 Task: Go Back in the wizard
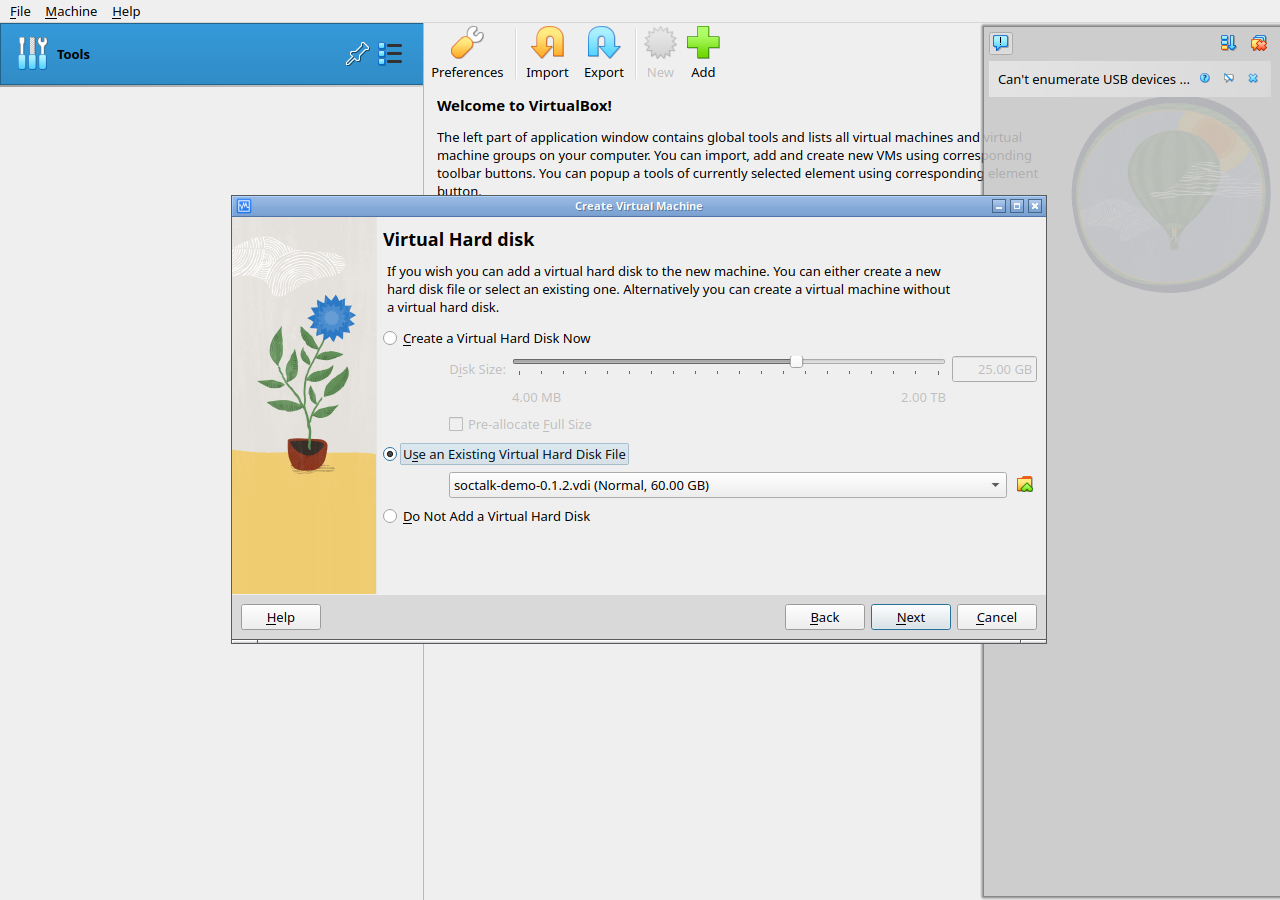pyautogui.click(x=825, y=617)
